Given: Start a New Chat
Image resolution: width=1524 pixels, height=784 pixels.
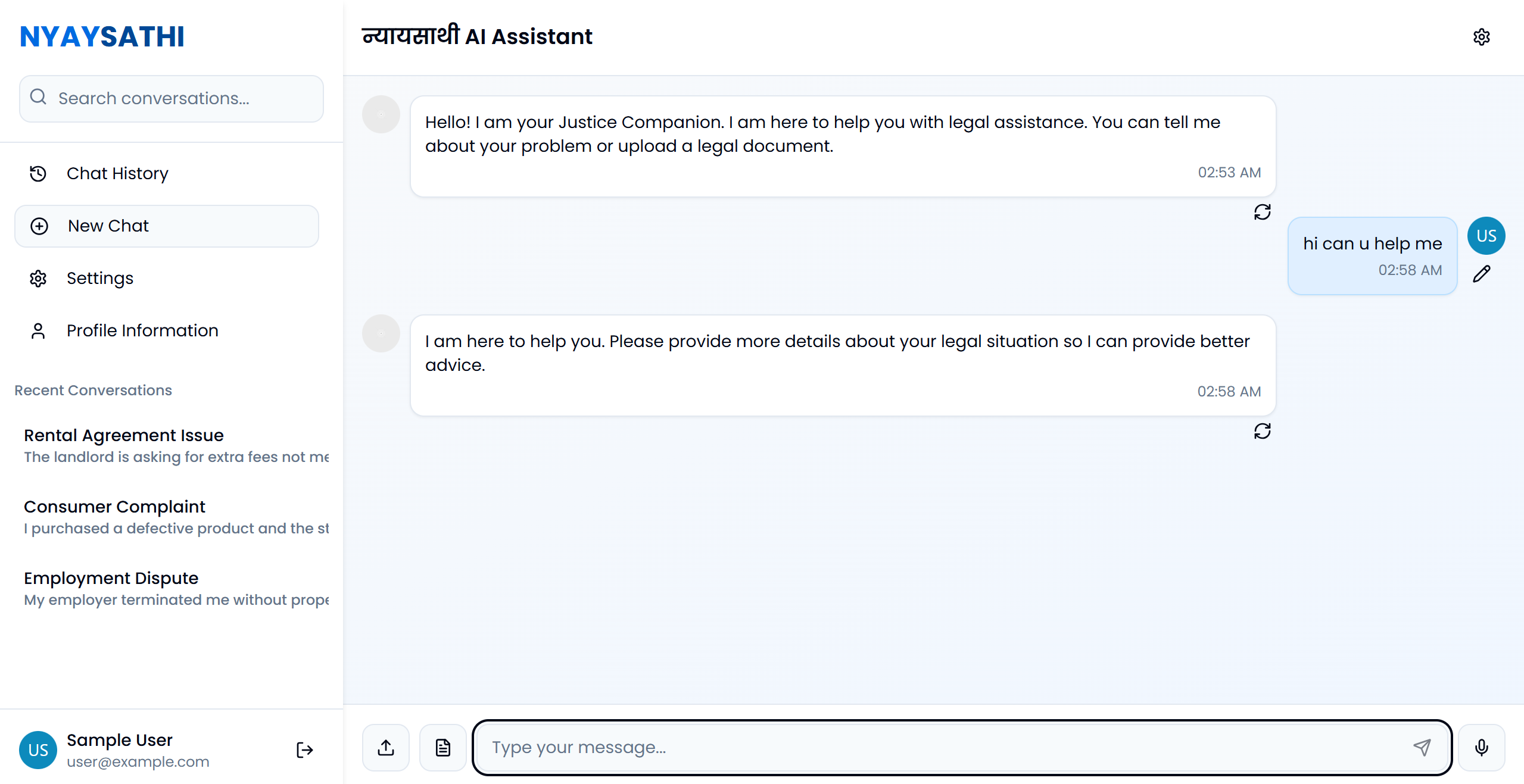Looking at the screenshot, I should pyautogui.click(x=167, y=226).
